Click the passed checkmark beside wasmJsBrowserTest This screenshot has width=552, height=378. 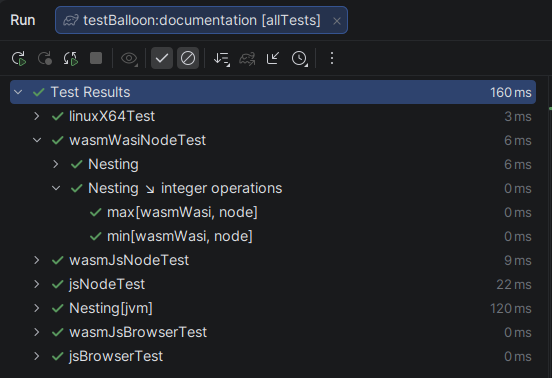[x=57, y=332]
